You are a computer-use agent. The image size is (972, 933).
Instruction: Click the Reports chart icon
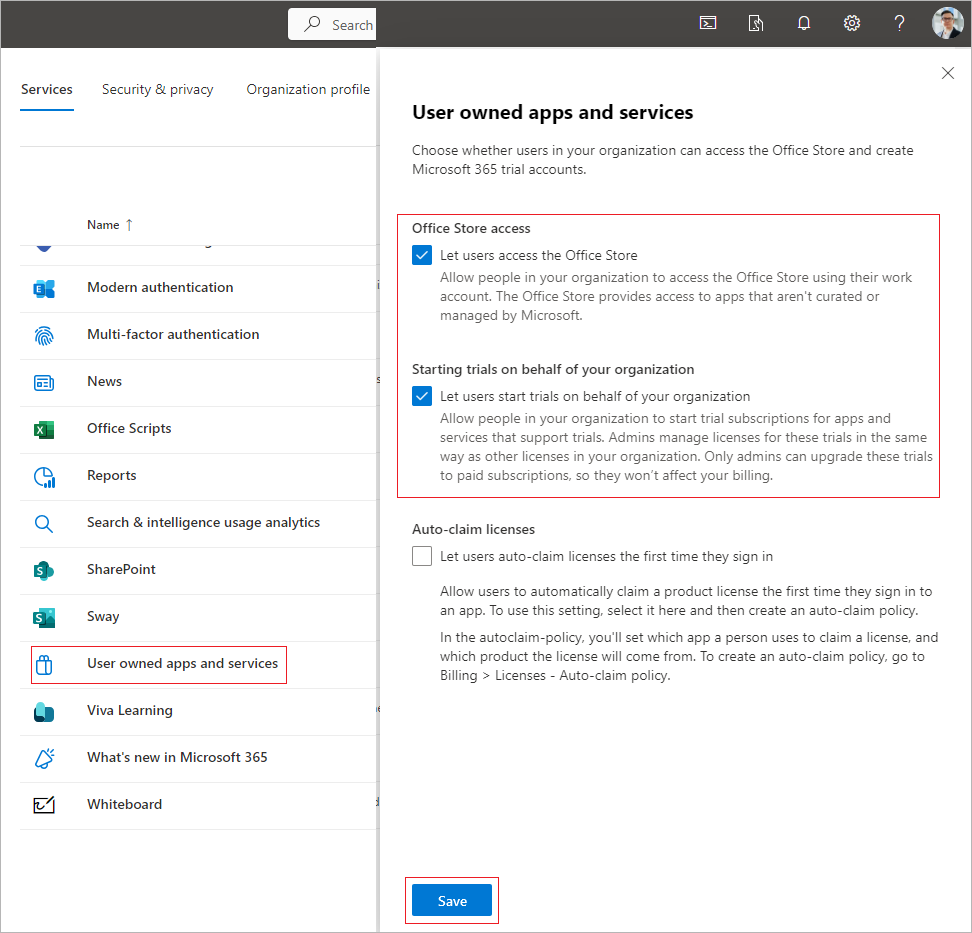point(44,477)
